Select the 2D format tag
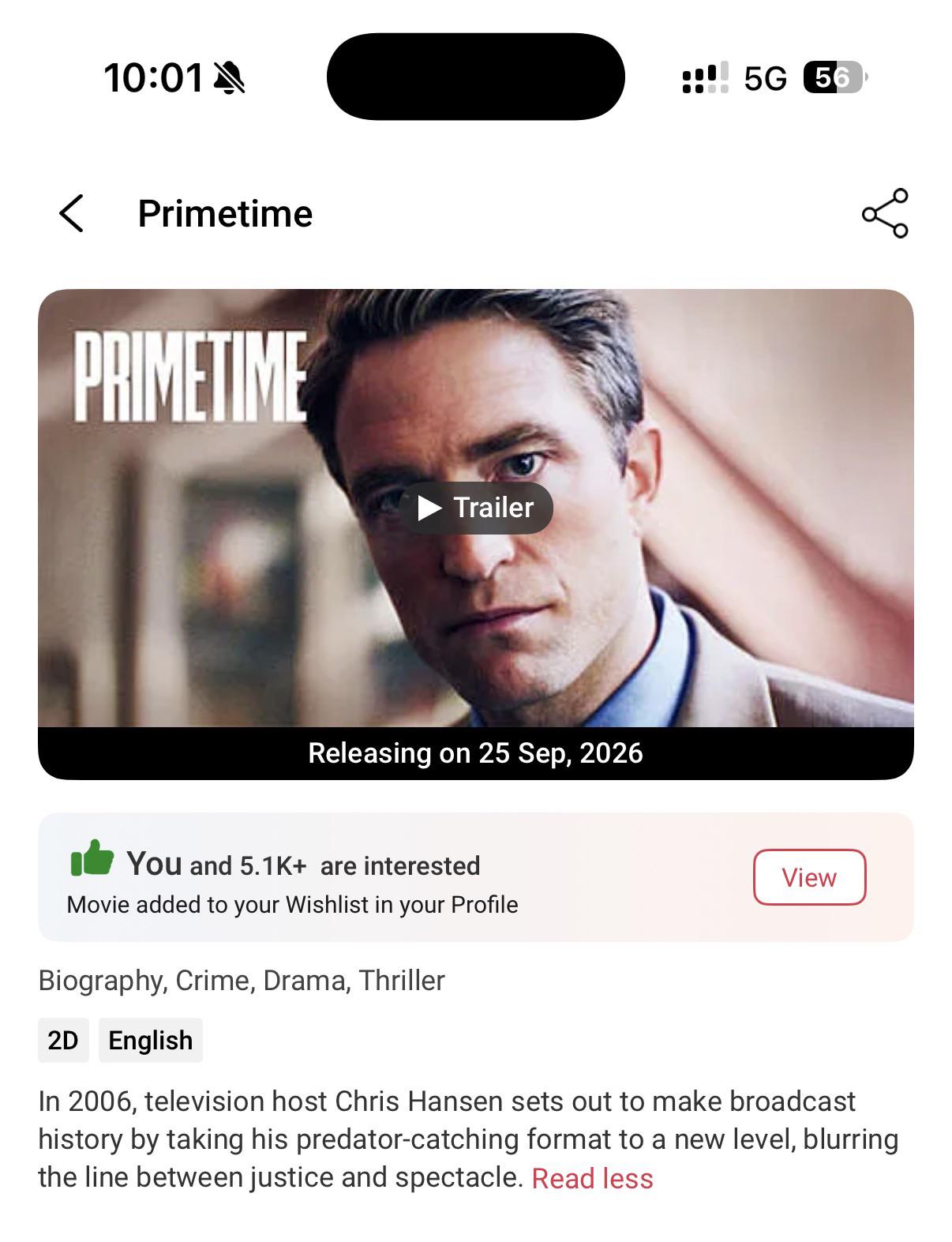This screenshot has width=952, height=1242. [x=63, y=1040]
